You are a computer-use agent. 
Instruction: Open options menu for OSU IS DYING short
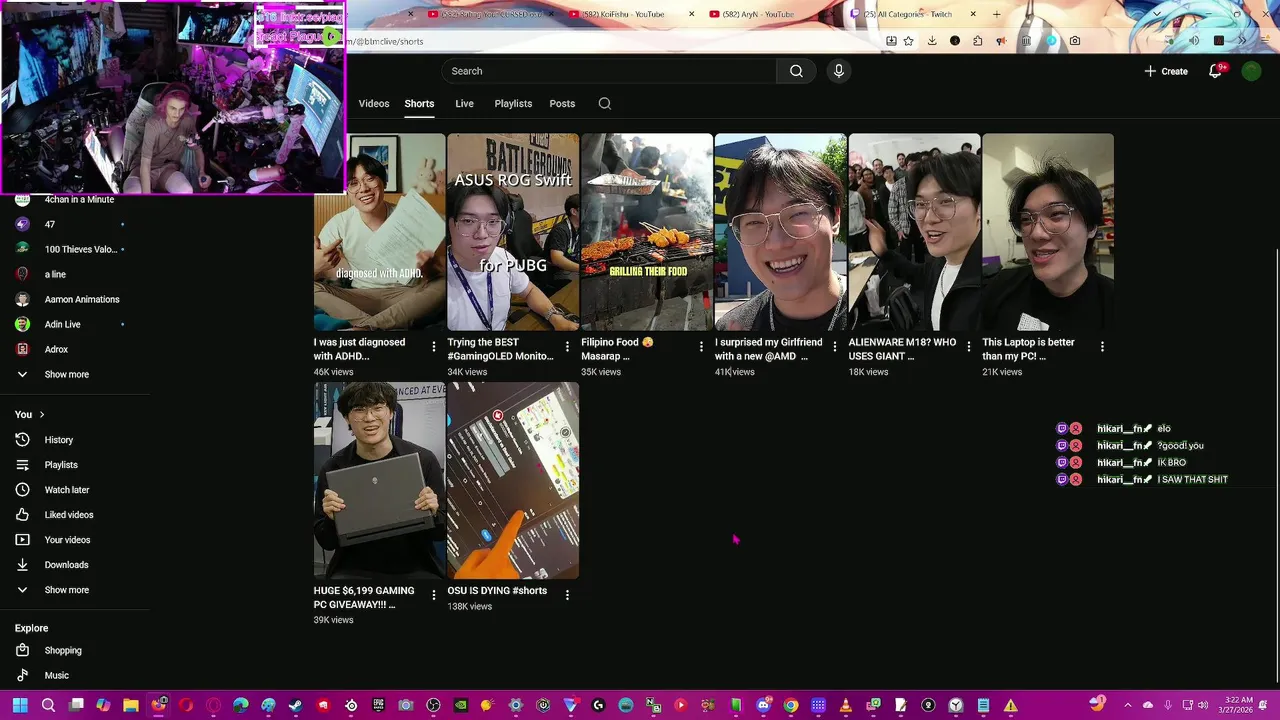(x=567, y=595)
